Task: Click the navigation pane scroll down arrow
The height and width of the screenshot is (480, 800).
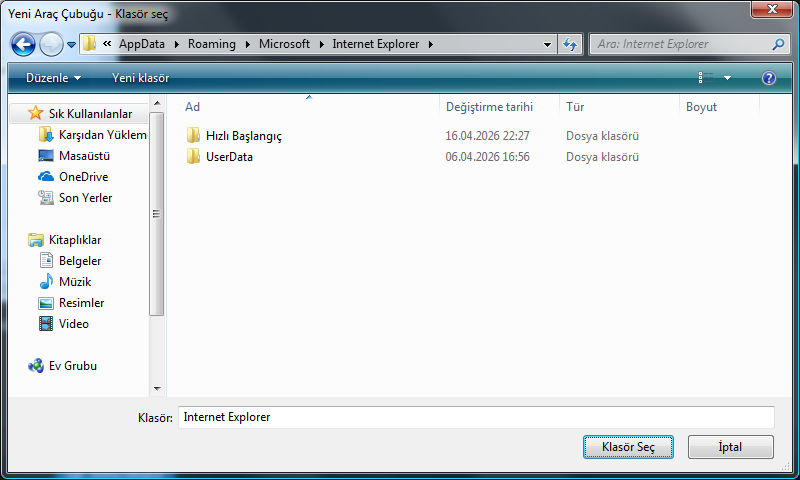Action: pos(157,389)
